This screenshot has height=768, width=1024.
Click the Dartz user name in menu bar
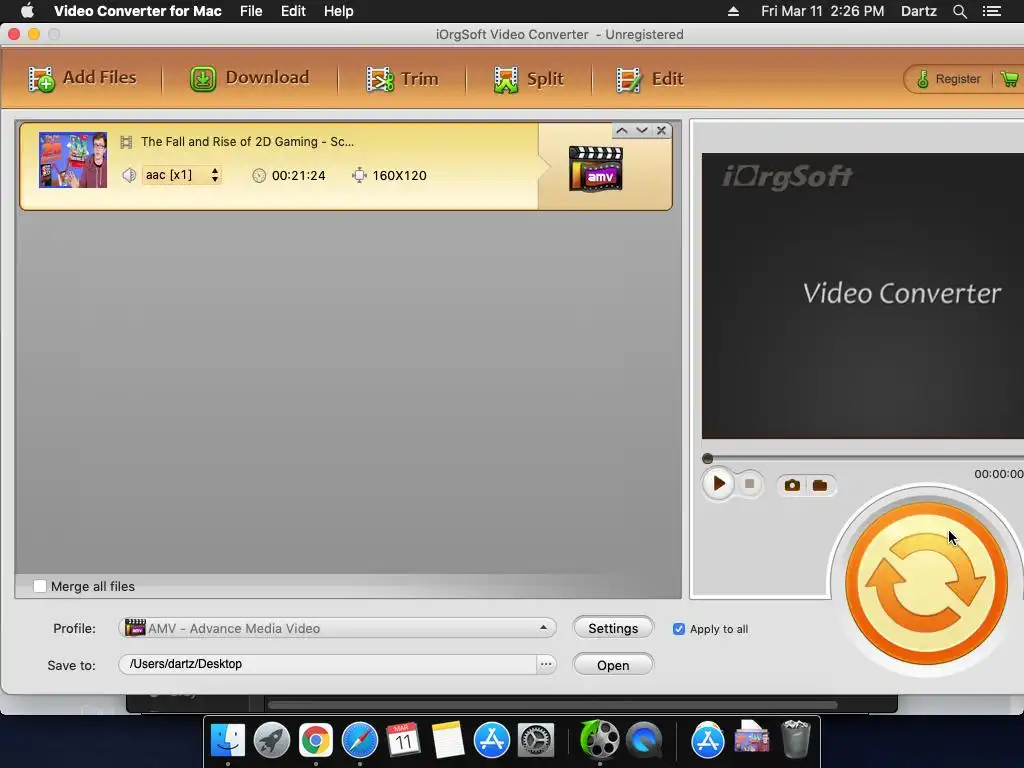pyautogui.click(x=919, y=11)
